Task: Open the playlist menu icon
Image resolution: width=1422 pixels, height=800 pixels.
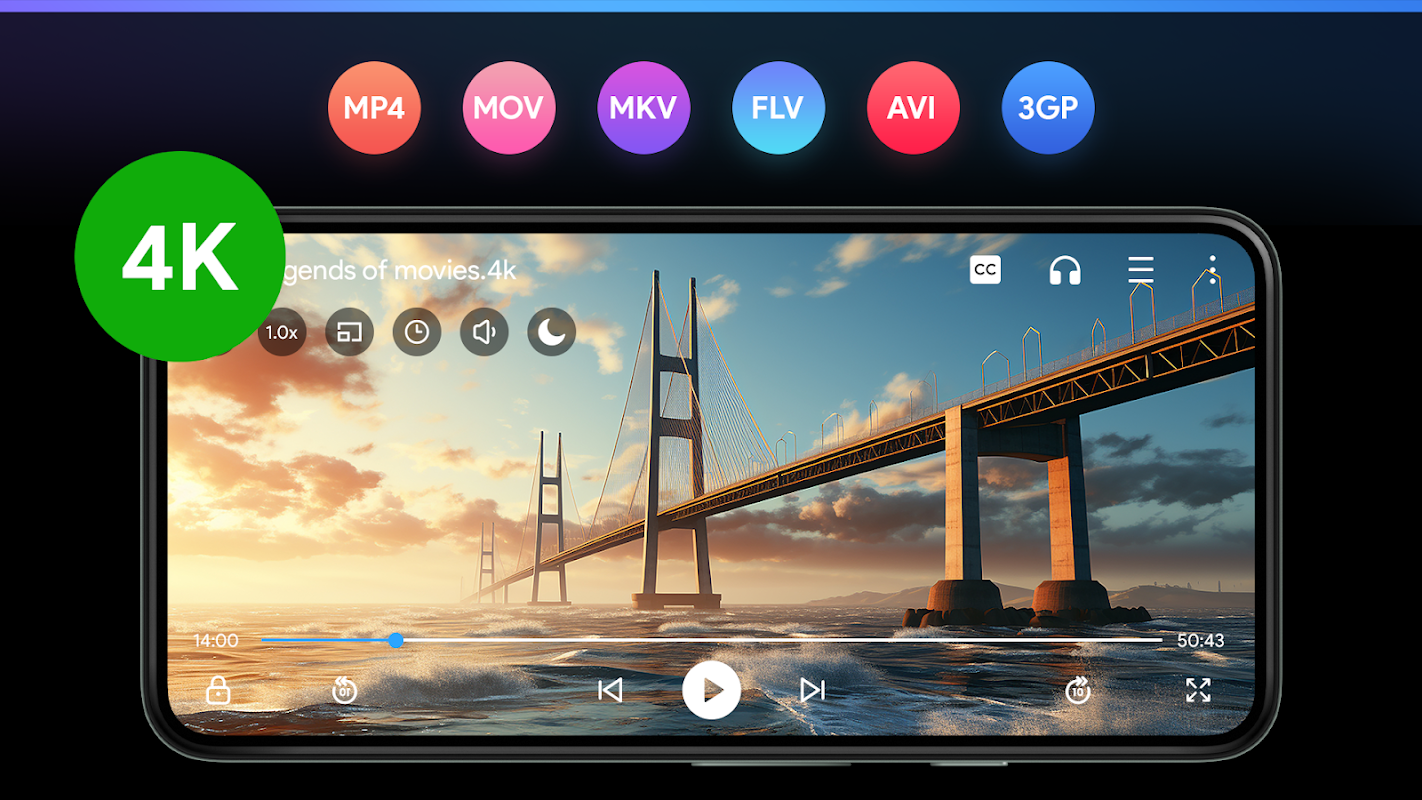Action: (x=1141, y=270)
